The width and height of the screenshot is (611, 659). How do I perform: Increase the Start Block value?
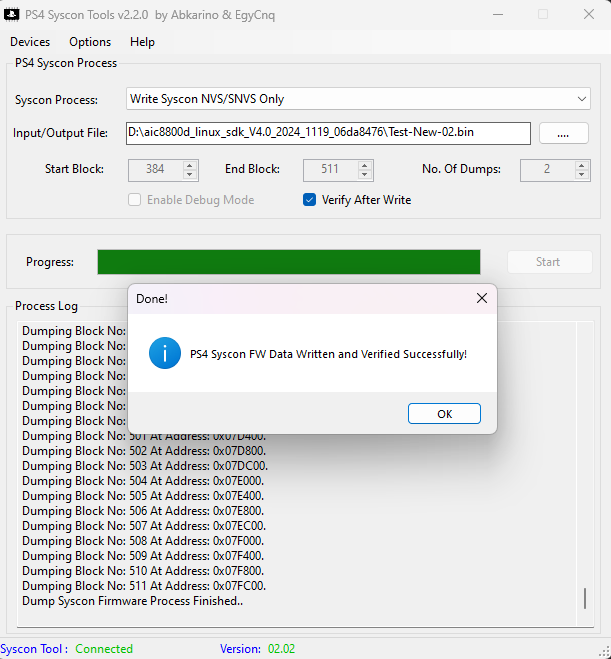point(190,165)
